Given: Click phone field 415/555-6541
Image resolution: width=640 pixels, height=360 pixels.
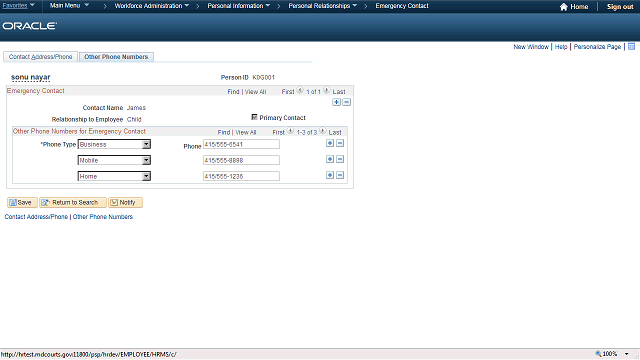Looking at the screenshot, I should (x=242, y=144).
